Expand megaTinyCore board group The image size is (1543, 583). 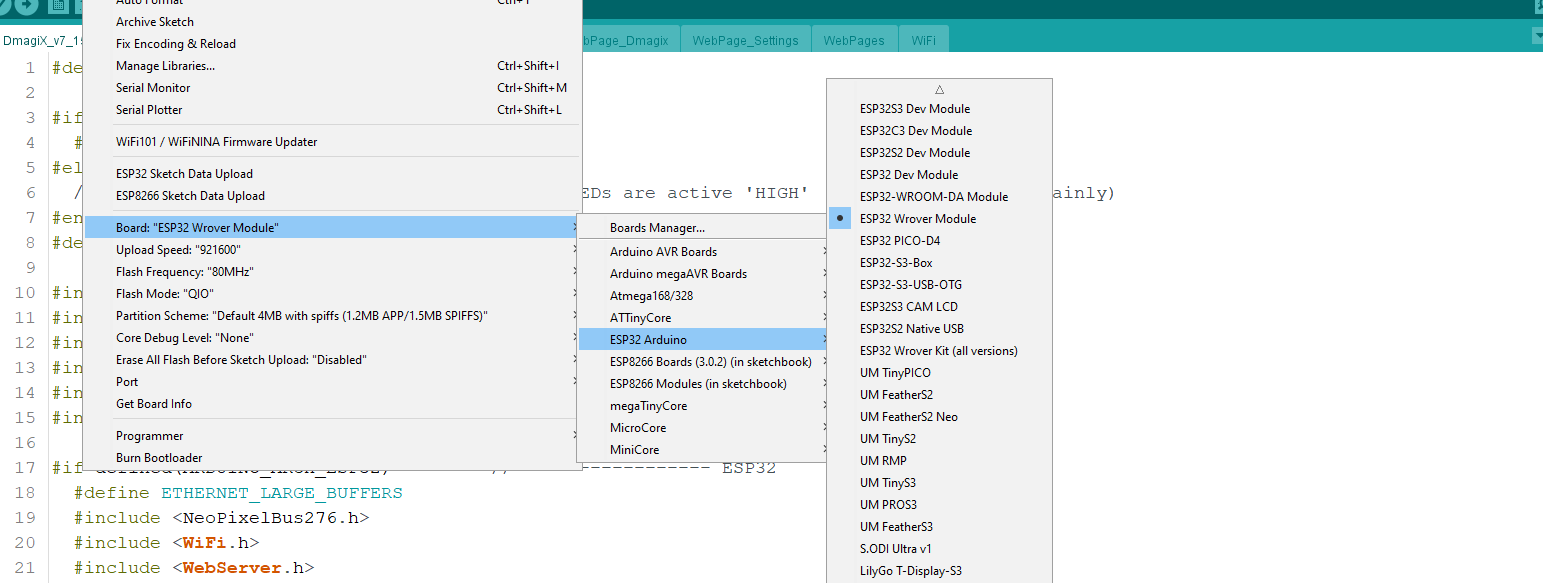(704, 406)
